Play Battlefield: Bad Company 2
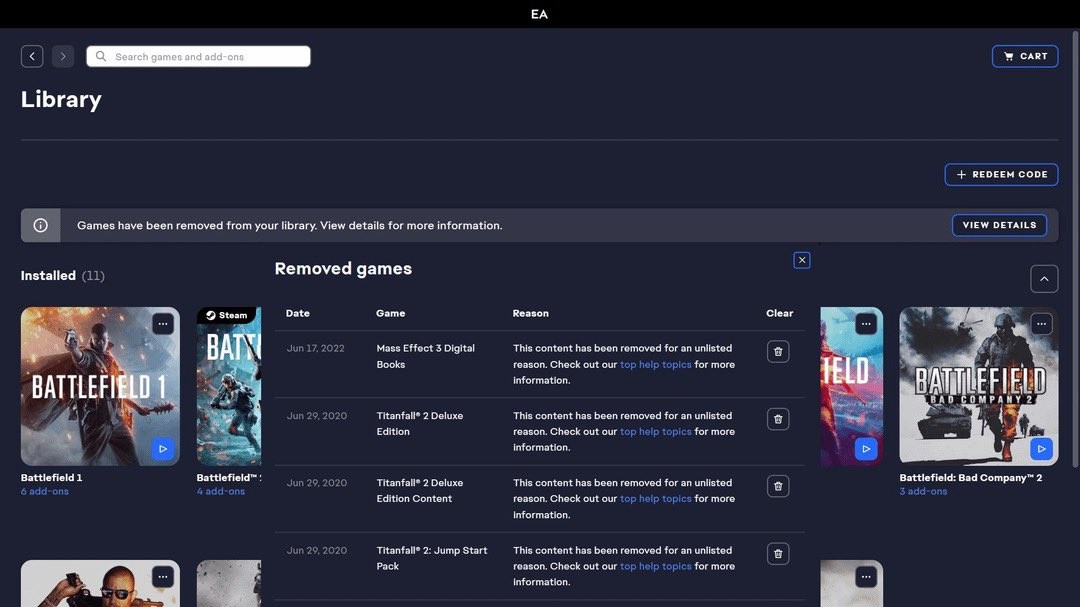 [x=1041, y=449]
